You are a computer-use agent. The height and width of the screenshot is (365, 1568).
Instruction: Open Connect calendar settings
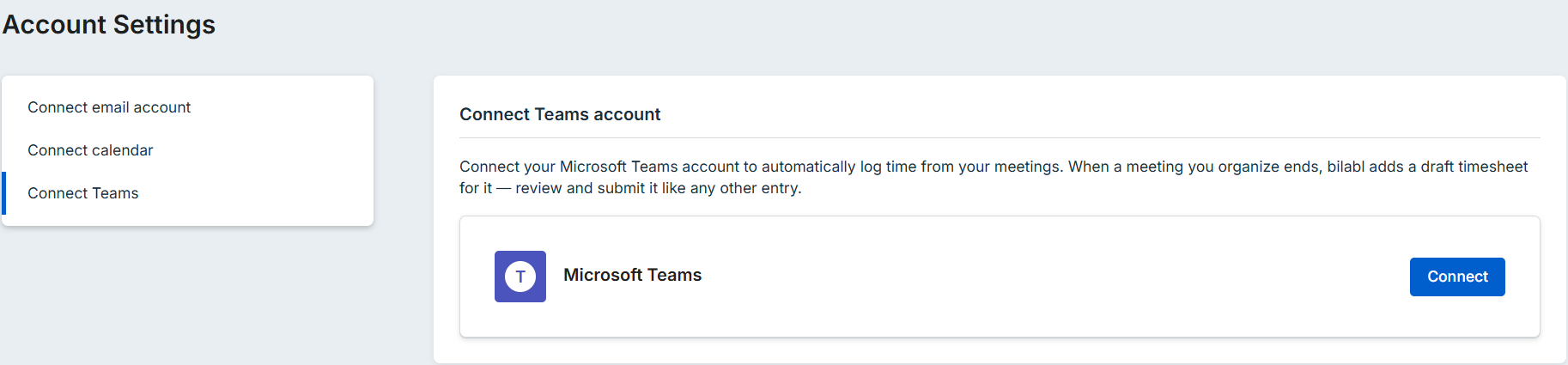point(187,150)
